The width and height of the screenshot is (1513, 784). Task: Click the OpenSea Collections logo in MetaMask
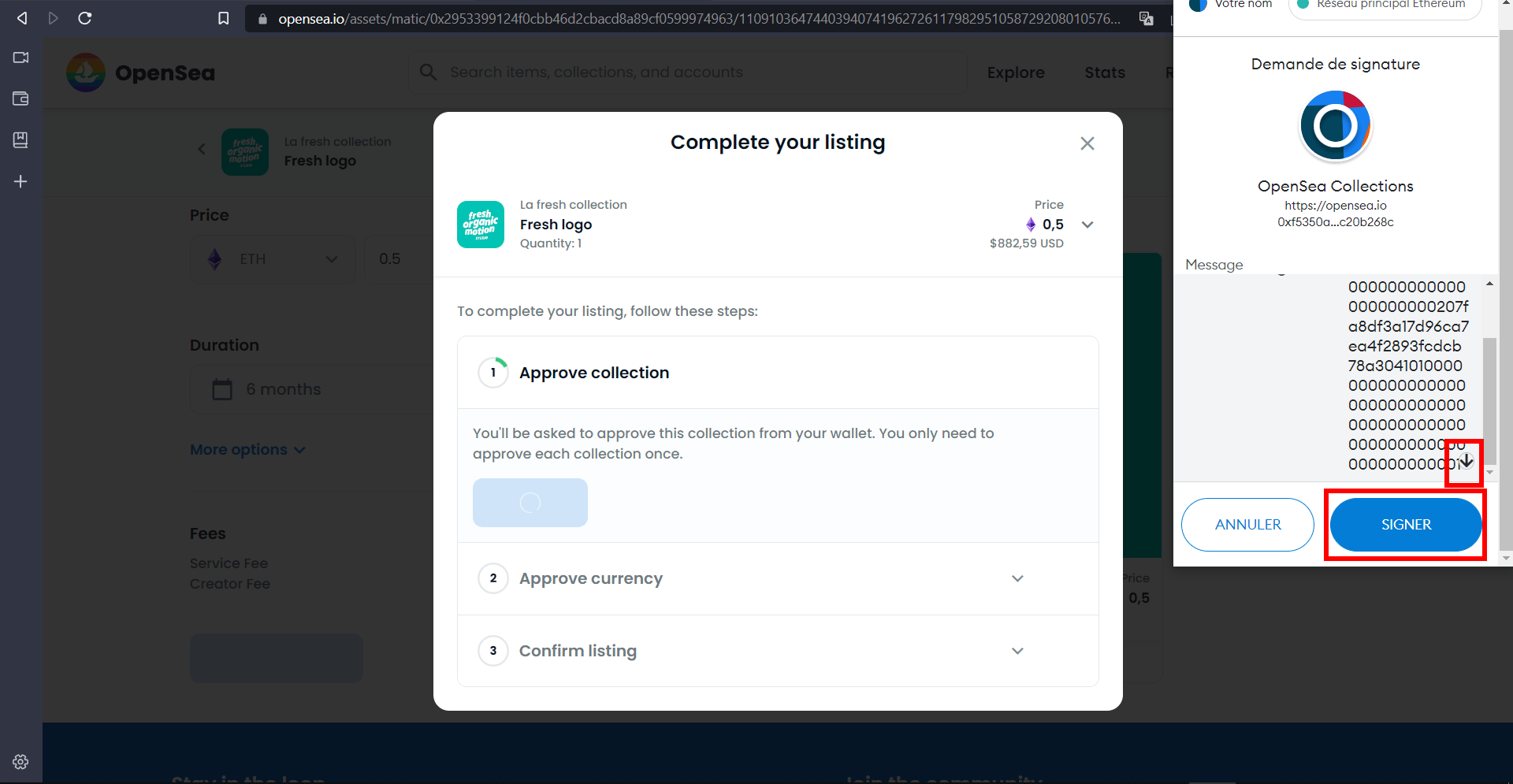tap(1336, 126)
